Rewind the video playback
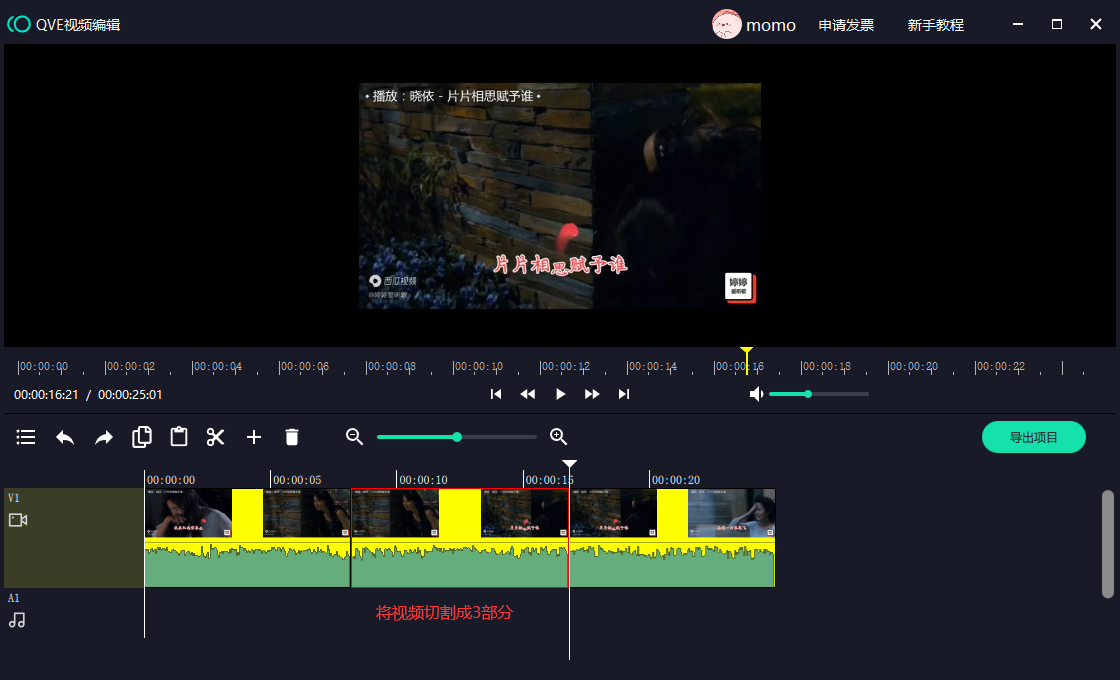1120x680 pixels. pyautogui.click(x=528, y=394)
